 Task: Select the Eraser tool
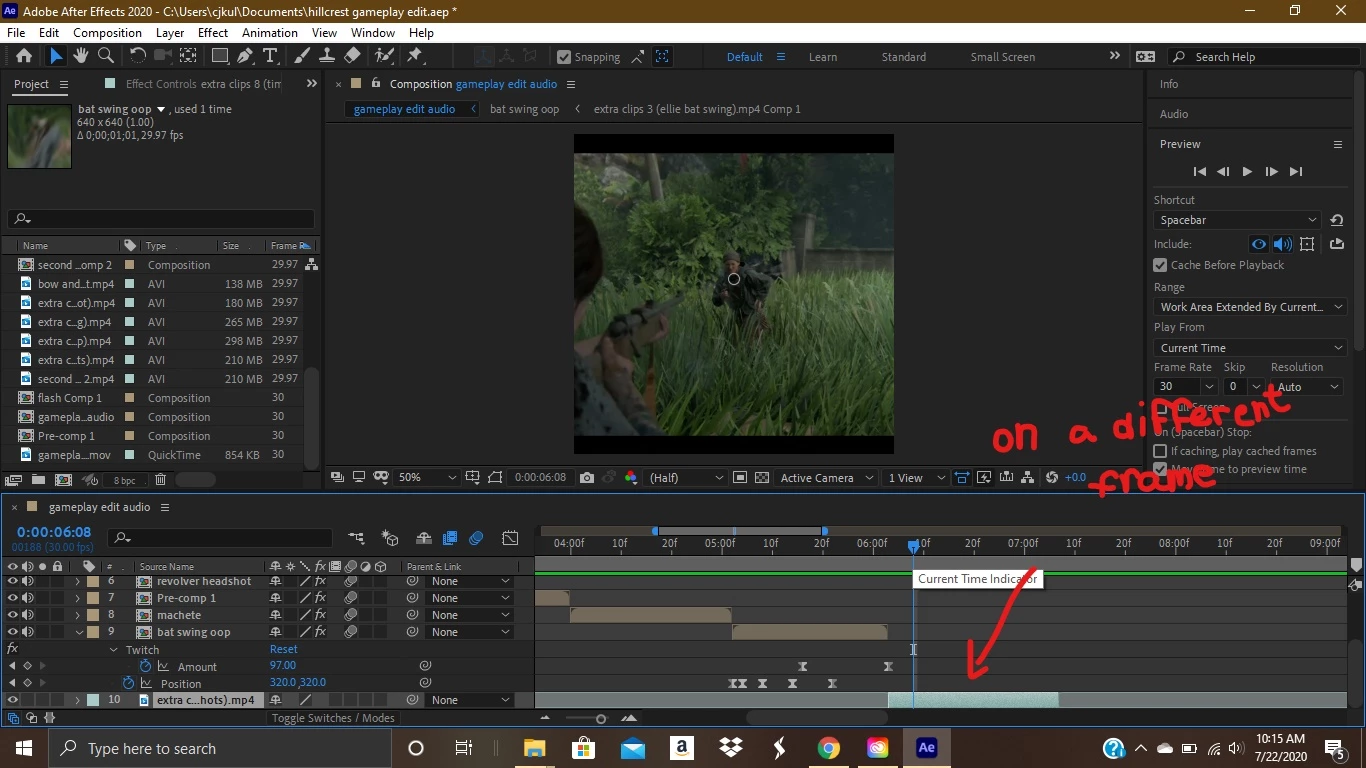(352, 56)
